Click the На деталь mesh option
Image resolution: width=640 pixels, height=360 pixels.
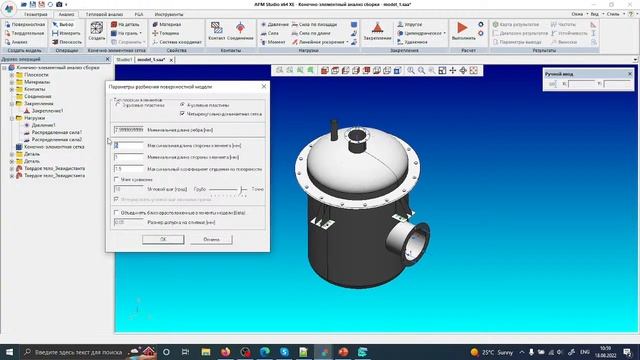(125, 24)
